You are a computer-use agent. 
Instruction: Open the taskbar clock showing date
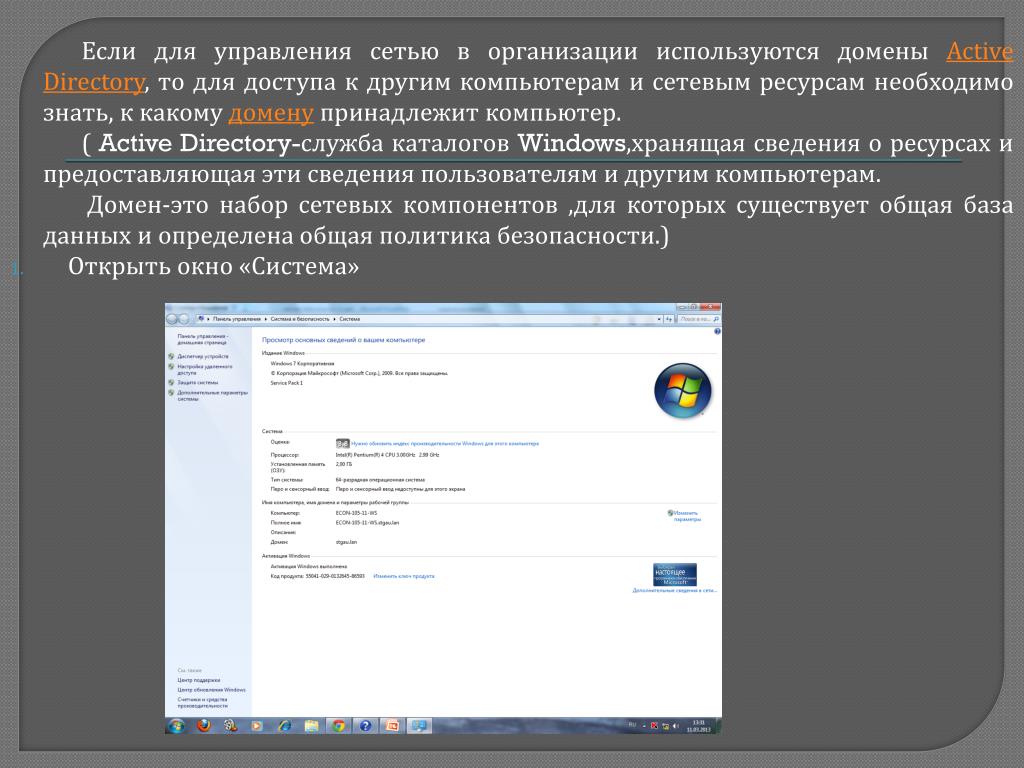(698, 726)
